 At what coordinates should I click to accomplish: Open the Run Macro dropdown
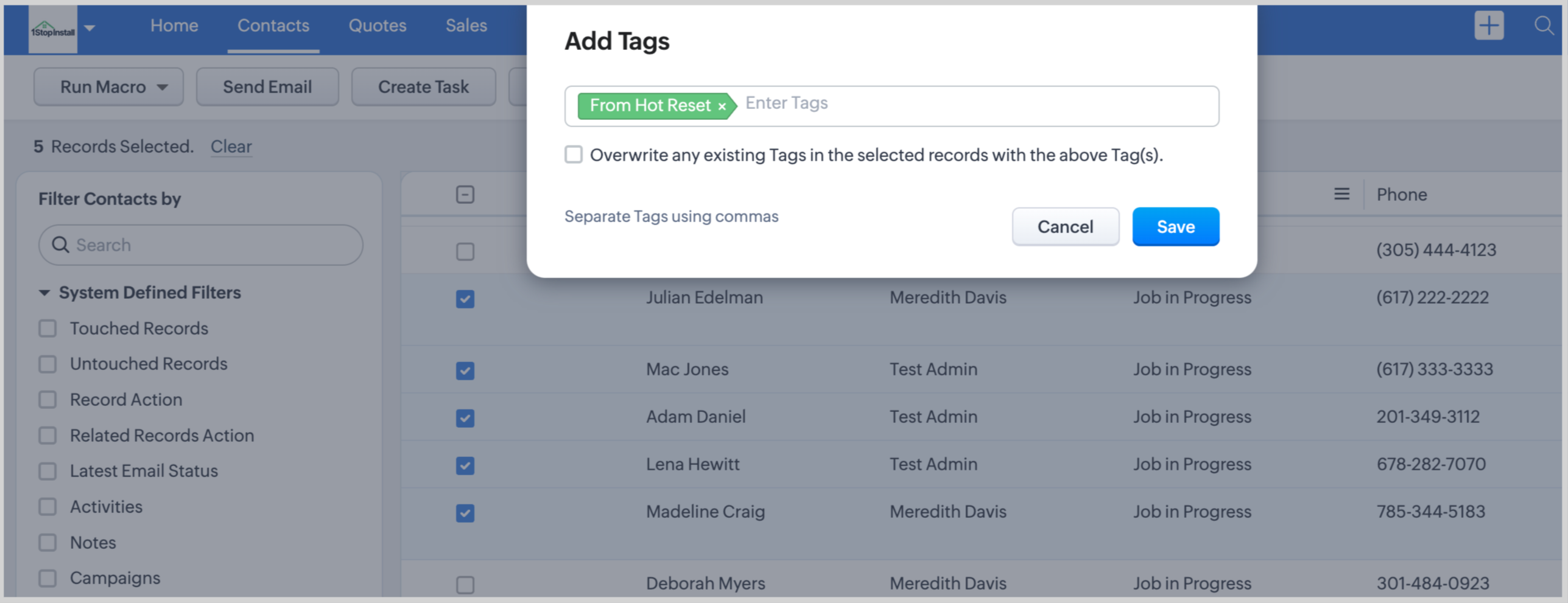(x=108, y=87)
